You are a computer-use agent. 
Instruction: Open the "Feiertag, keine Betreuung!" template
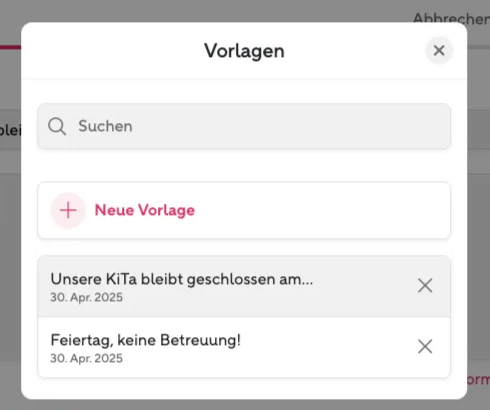click(244, 347)
